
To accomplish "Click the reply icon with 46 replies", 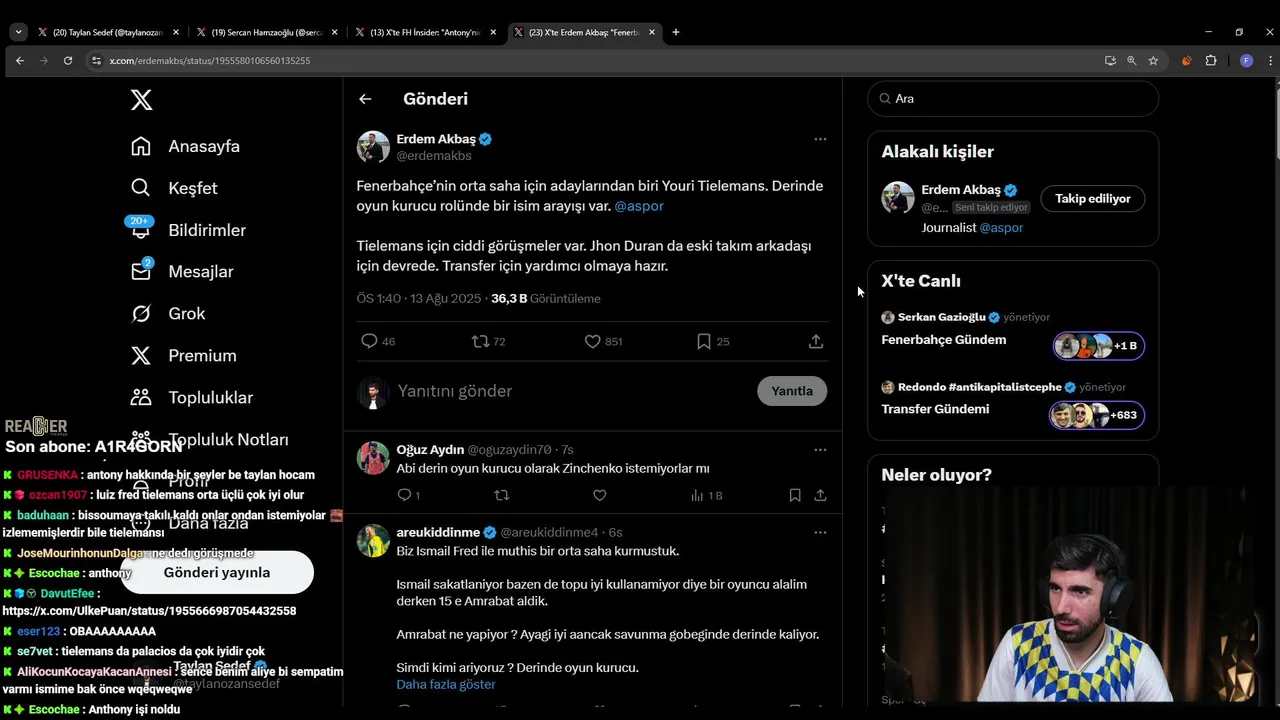I will (x=378, y=341).
